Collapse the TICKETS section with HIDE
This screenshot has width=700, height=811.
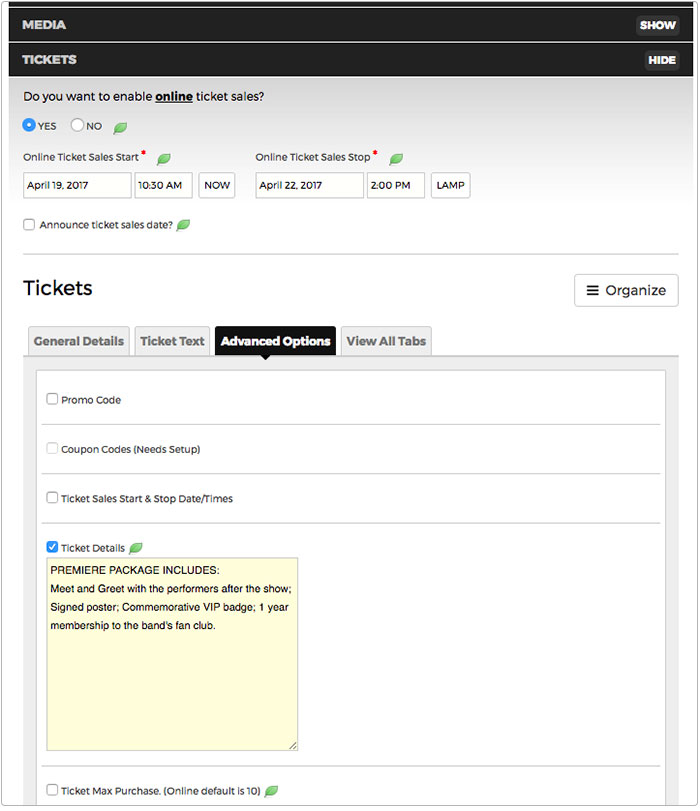coord(661,60)
